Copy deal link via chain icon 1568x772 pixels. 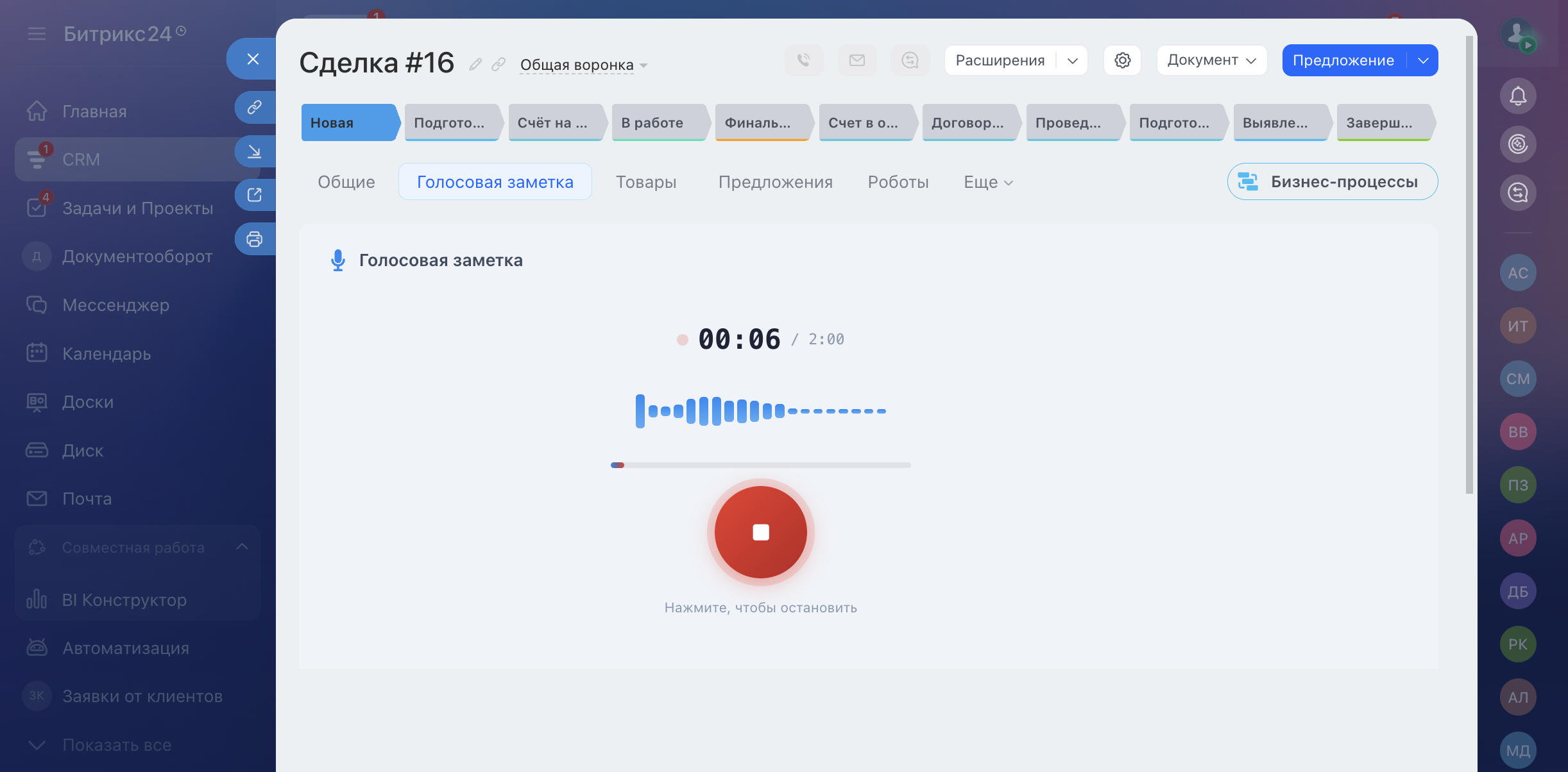coord(499,64)
